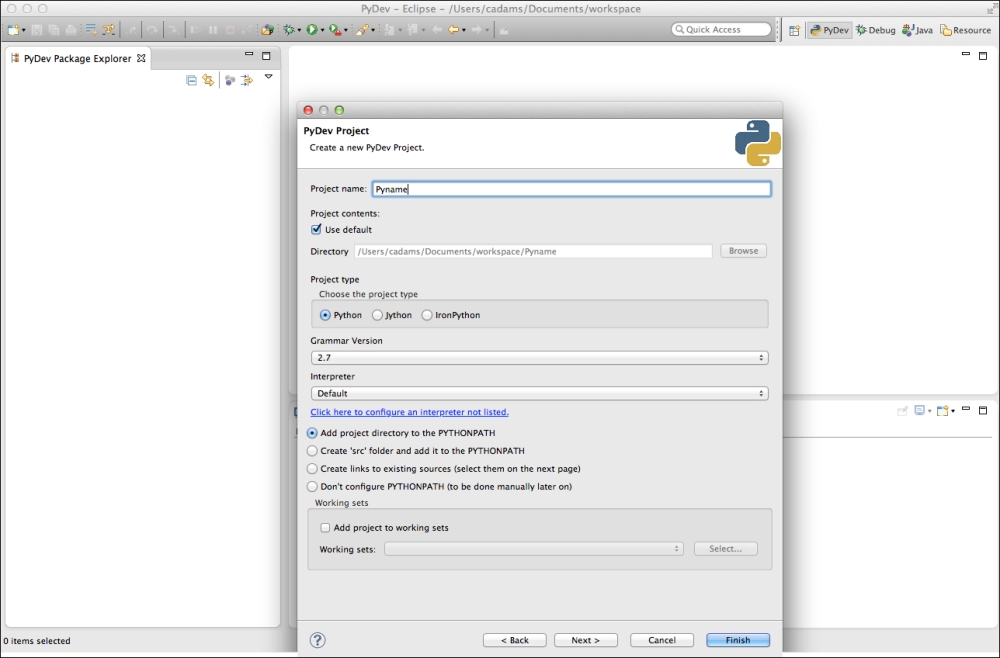
Task: Click the Run External Tools icon
Action: tap(335, 30)
